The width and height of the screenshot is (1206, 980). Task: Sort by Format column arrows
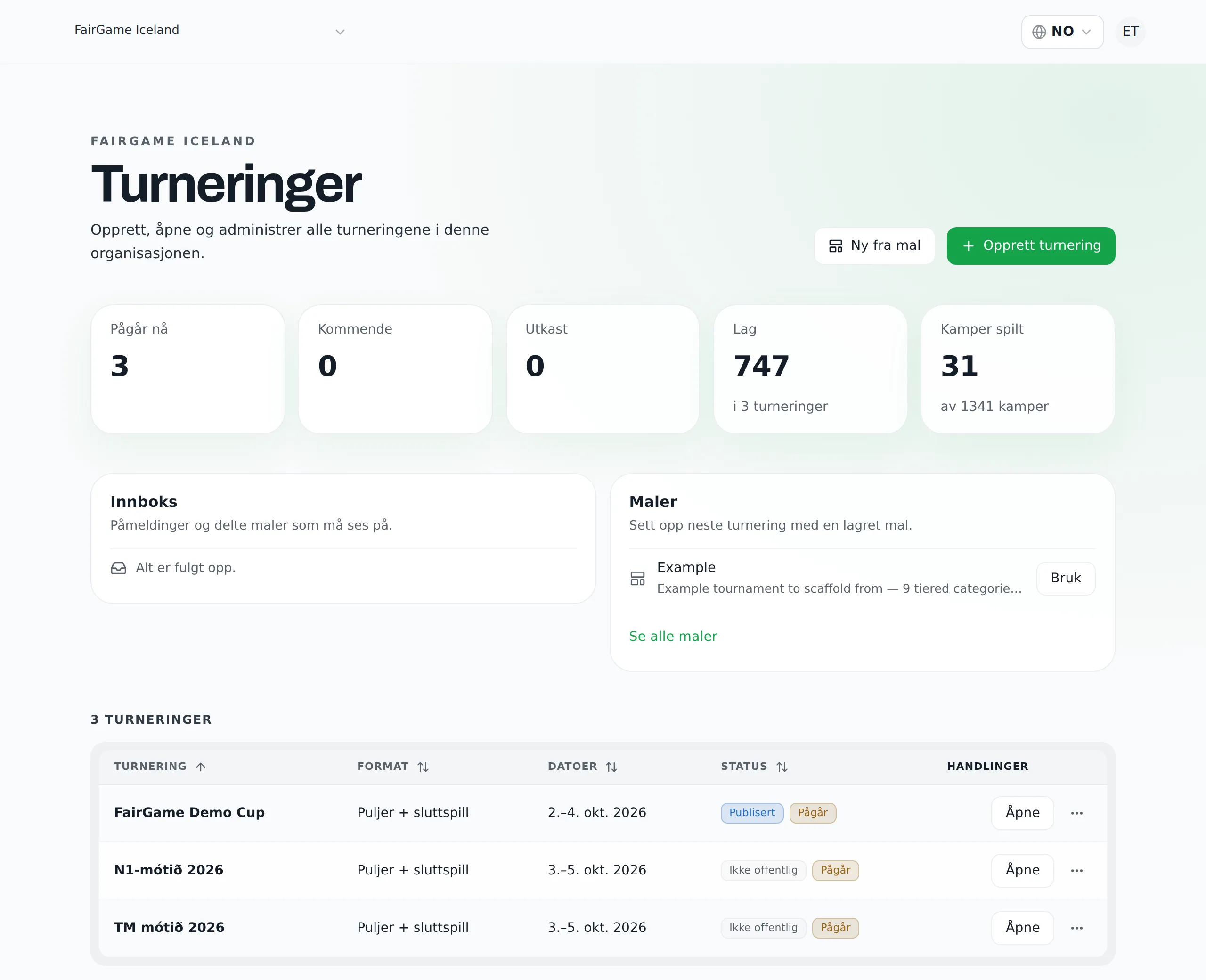[423, 767]
